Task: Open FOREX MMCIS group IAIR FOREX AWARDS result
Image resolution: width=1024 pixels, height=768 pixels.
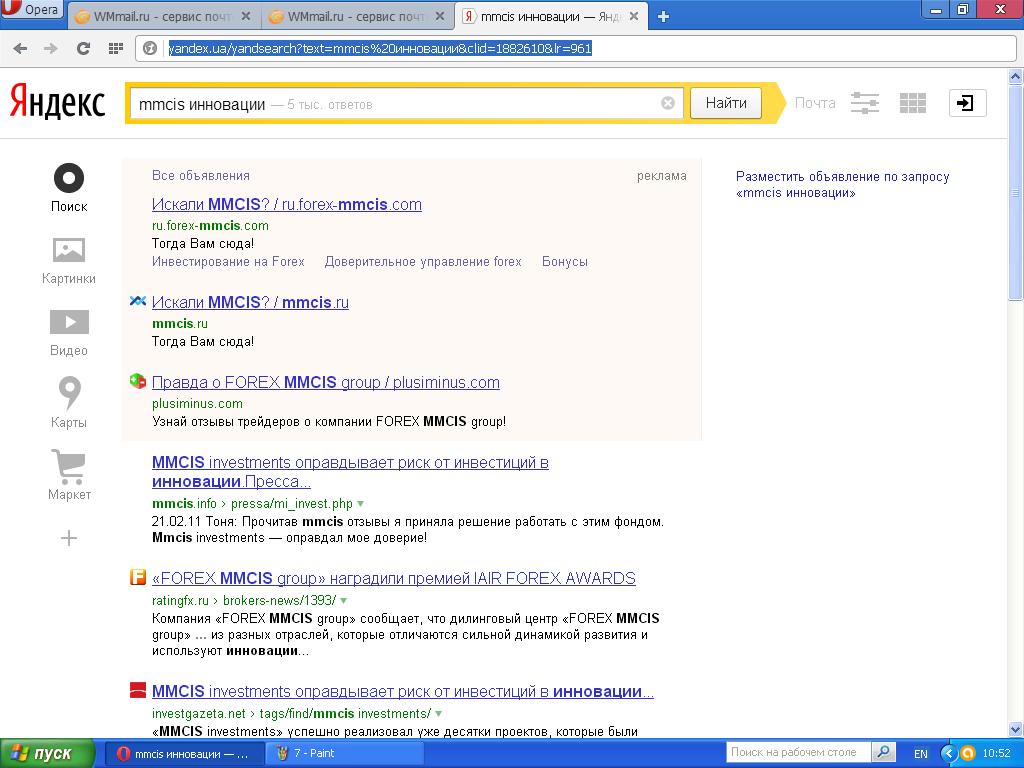Action: [394, 579]
